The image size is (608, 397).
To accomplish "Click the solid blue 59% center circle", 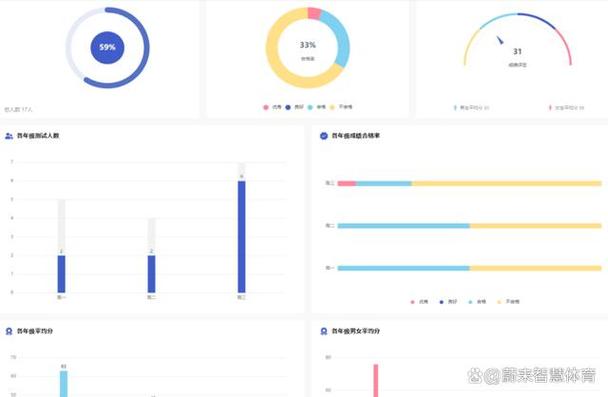I will (x=107, y=47).
